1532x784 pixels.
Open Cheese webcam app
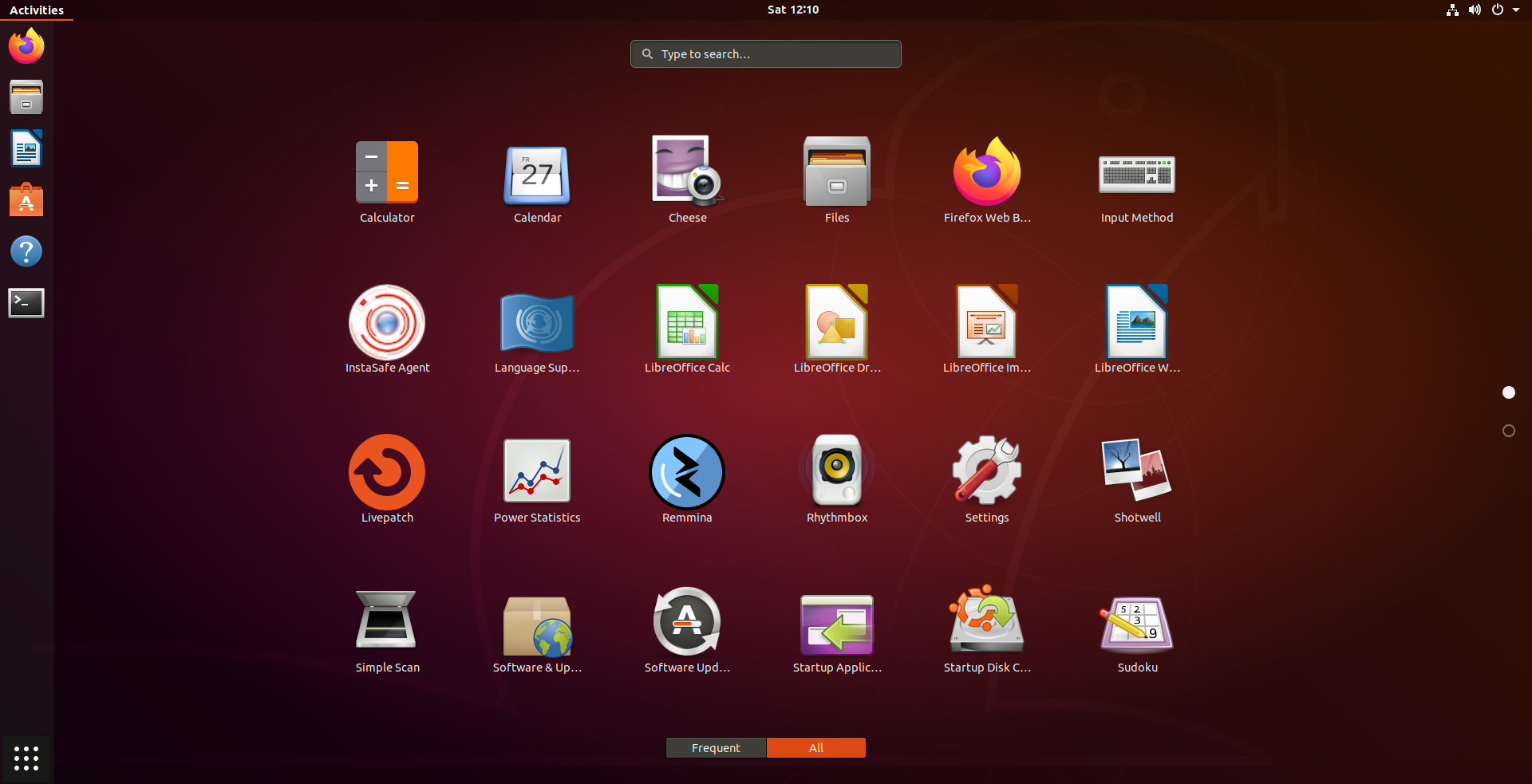pos(687,170)
